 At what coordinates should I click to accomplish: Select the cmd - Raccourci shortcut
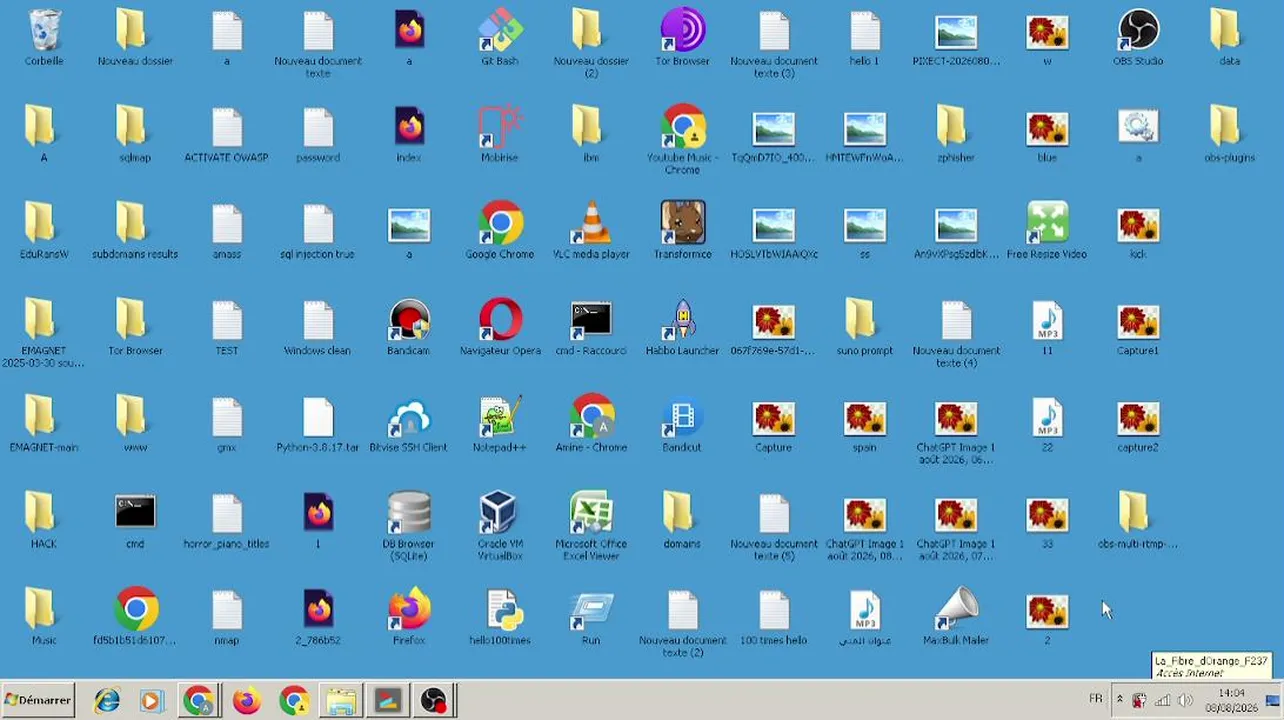[591, 328]
